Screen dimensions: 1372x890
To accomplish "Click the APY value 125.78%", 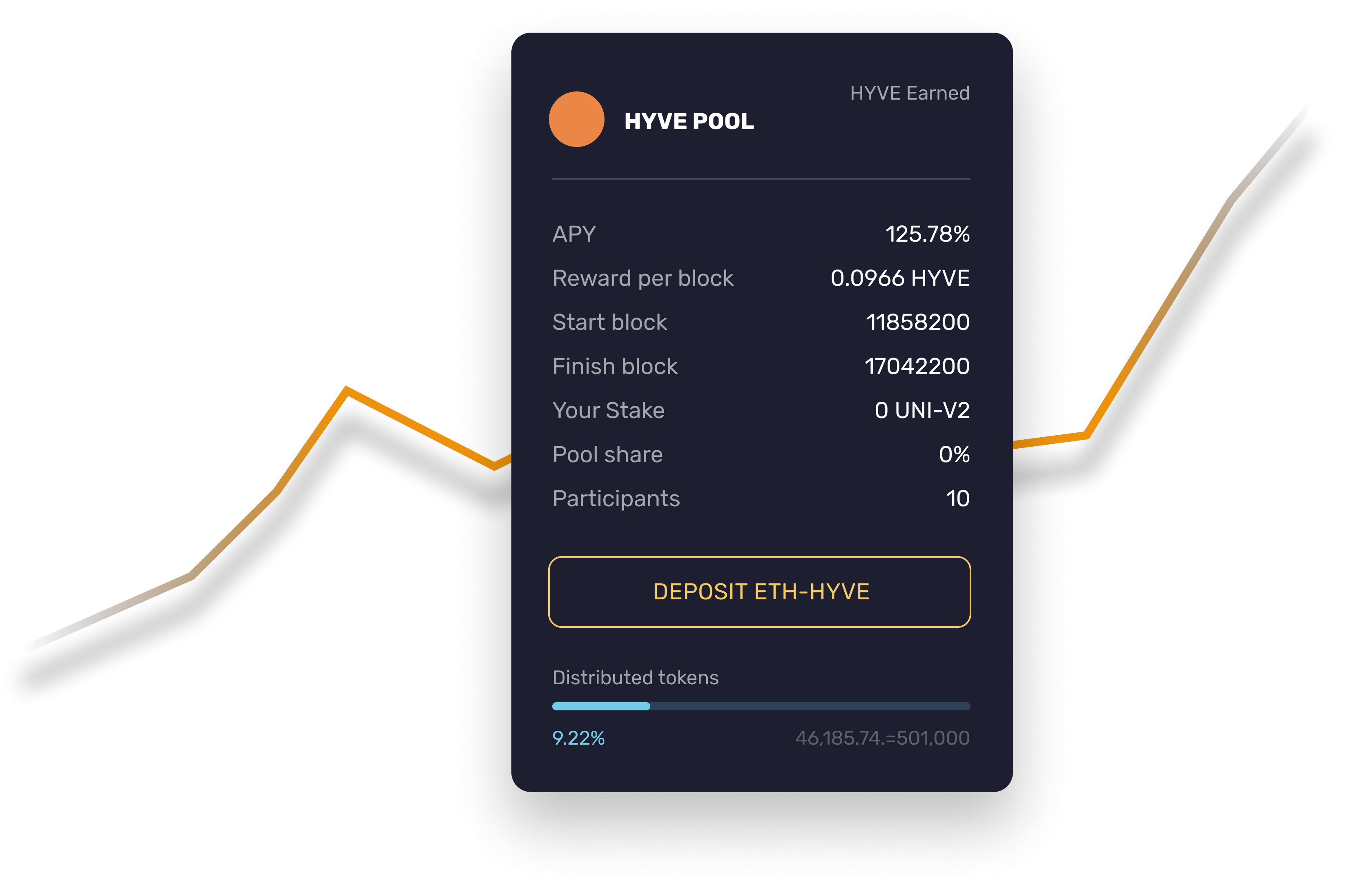I will [x=928, y=234].
